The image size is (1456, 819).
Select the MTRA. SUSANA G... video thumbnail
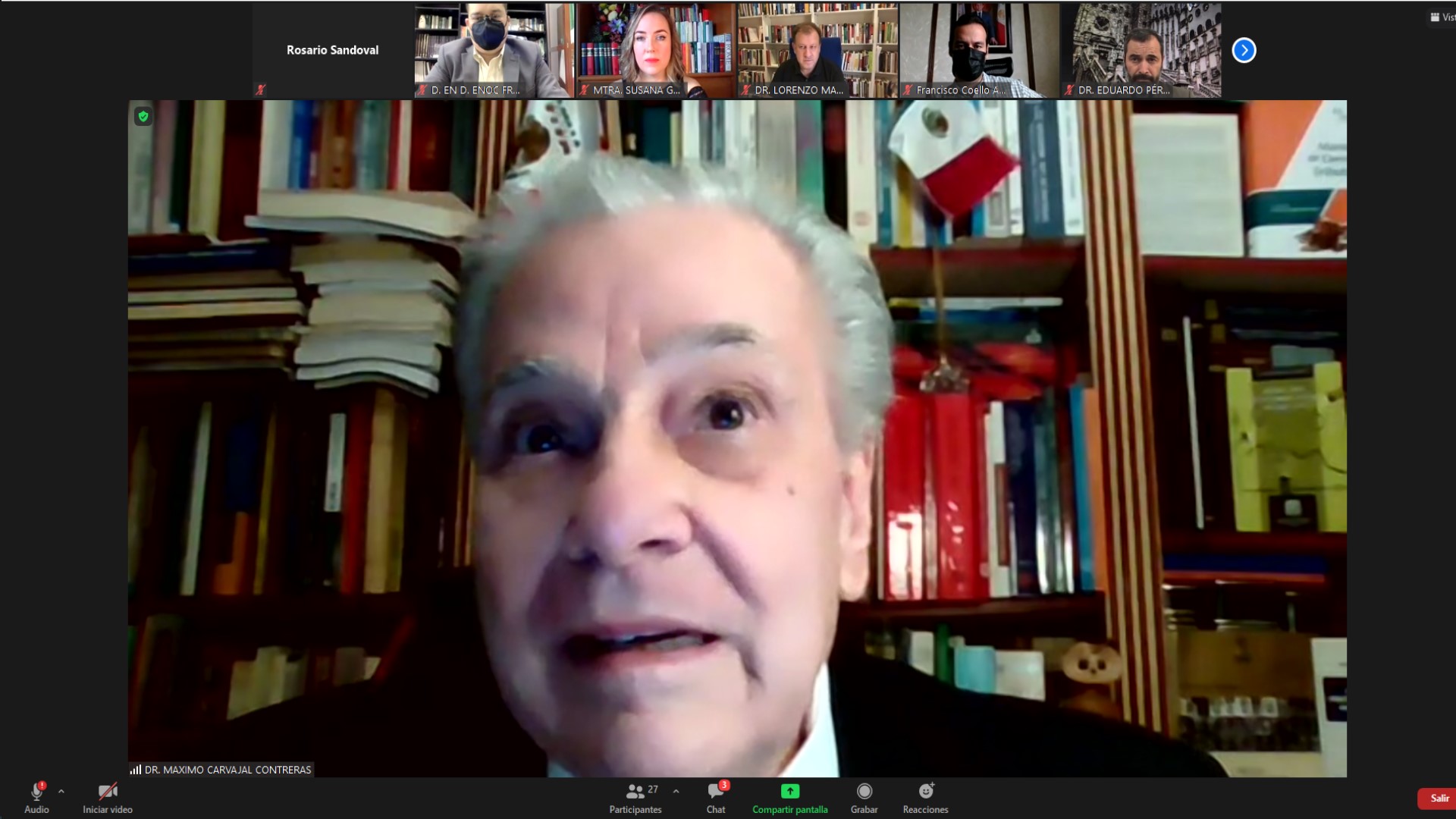click(656, 50)
